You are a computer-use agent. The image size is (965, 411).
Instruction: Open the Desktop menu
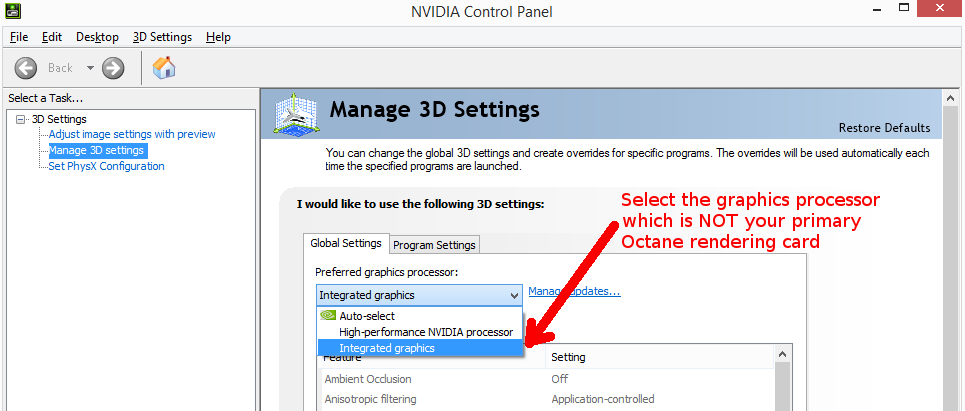coord(97,37)
